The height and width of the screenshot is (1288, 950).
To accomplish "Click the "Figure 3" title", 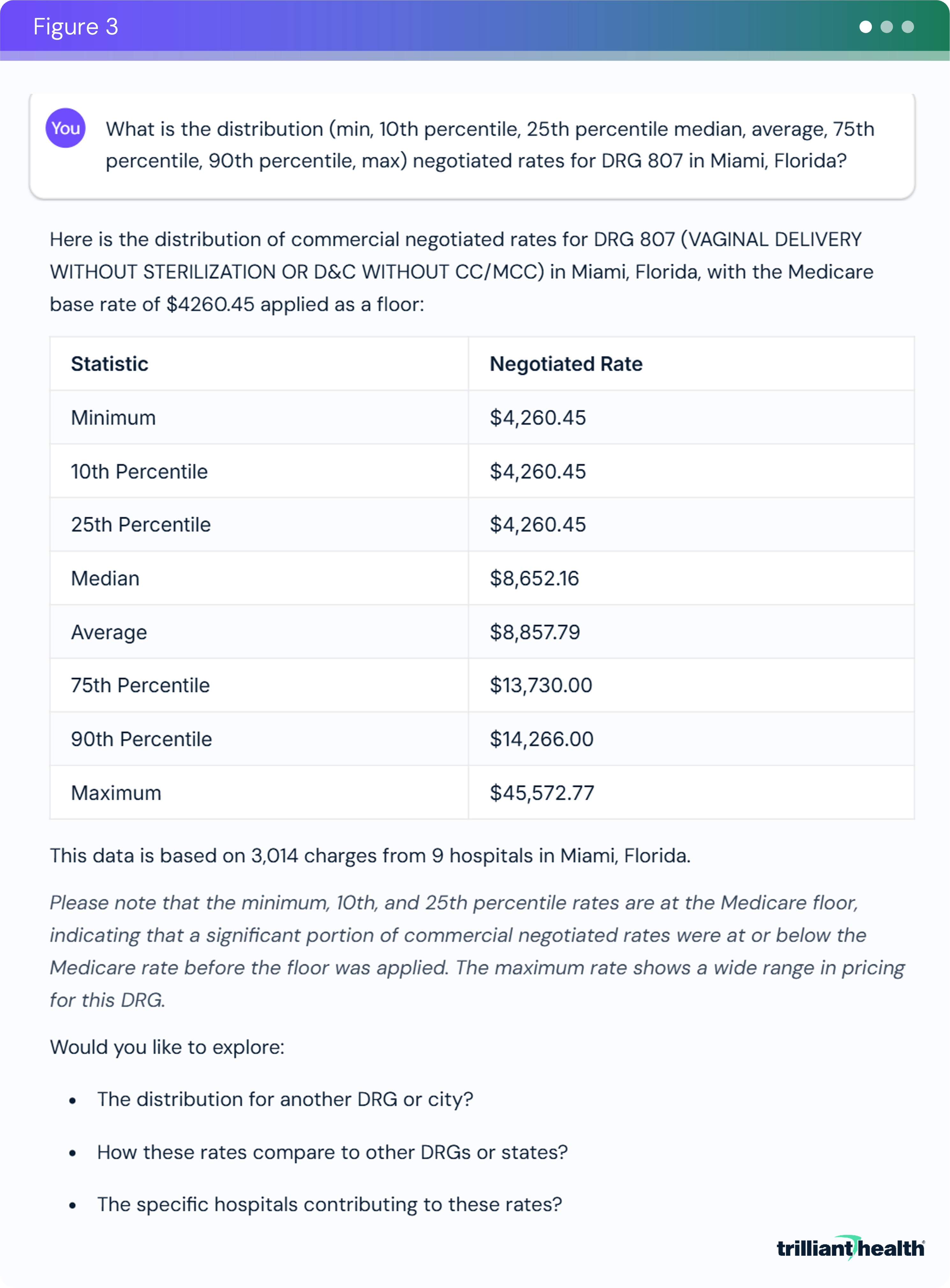I will click(x=75, y=27).
